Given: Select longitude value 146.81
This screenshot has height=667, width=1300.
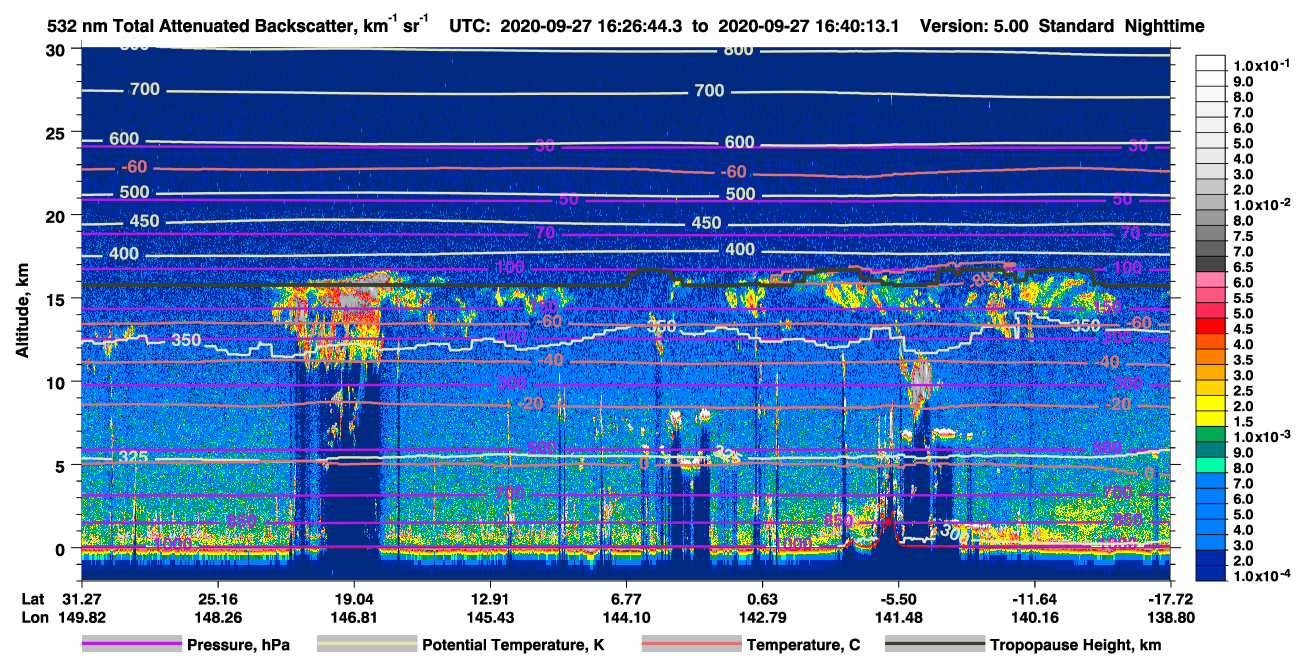Looking at the screenshot, I should tap(353, 617).
